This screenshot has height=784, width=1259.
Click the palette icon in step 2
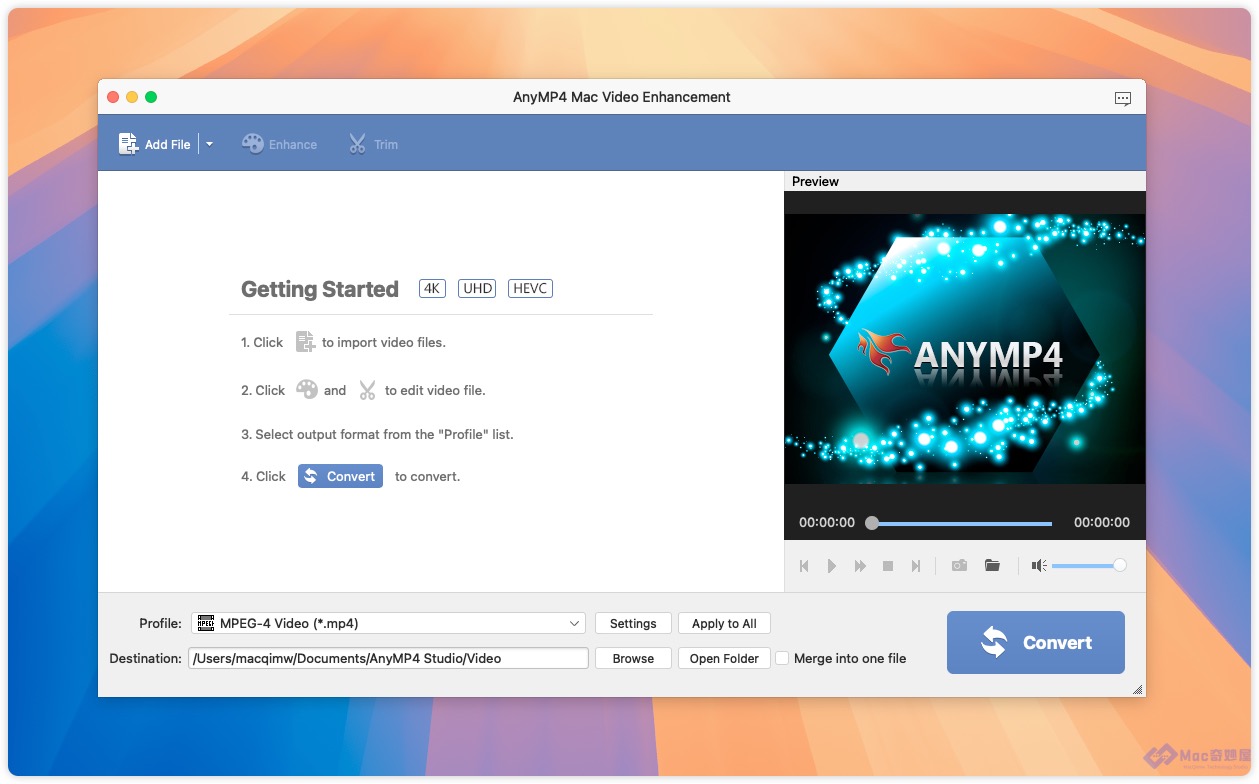(x=307, y=390)
